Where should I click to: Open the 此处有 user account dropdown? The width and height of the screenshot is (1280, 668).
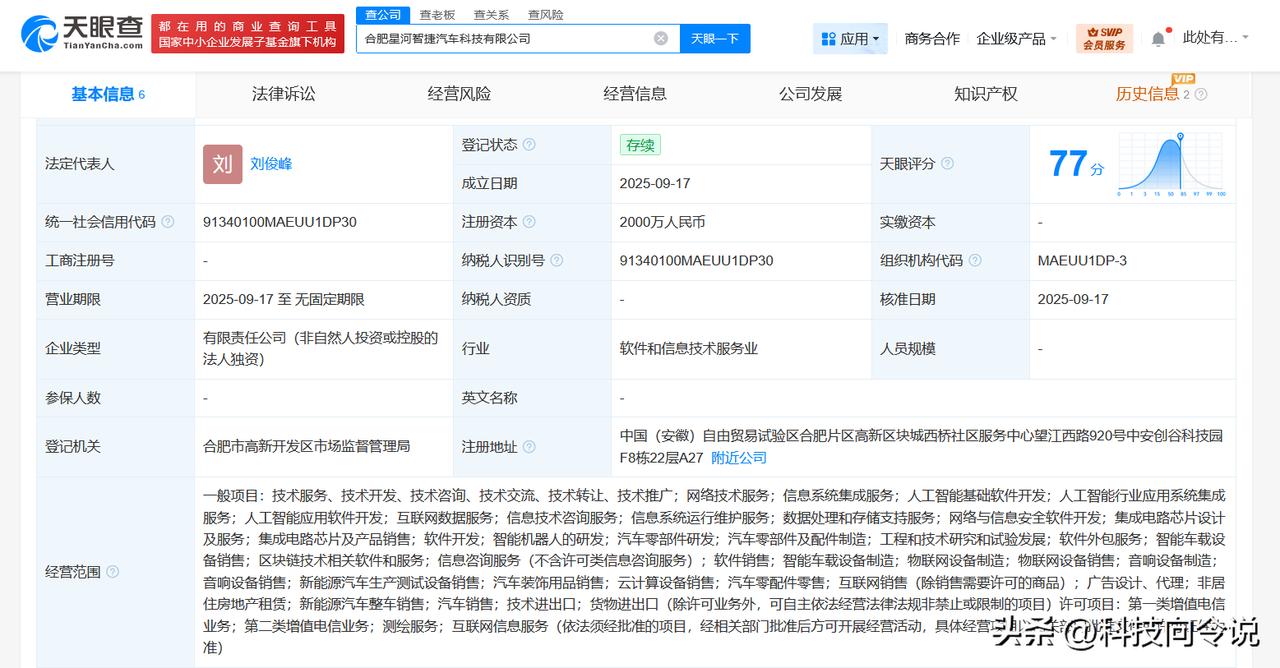pyautogui.click(x=1216, y=38)
